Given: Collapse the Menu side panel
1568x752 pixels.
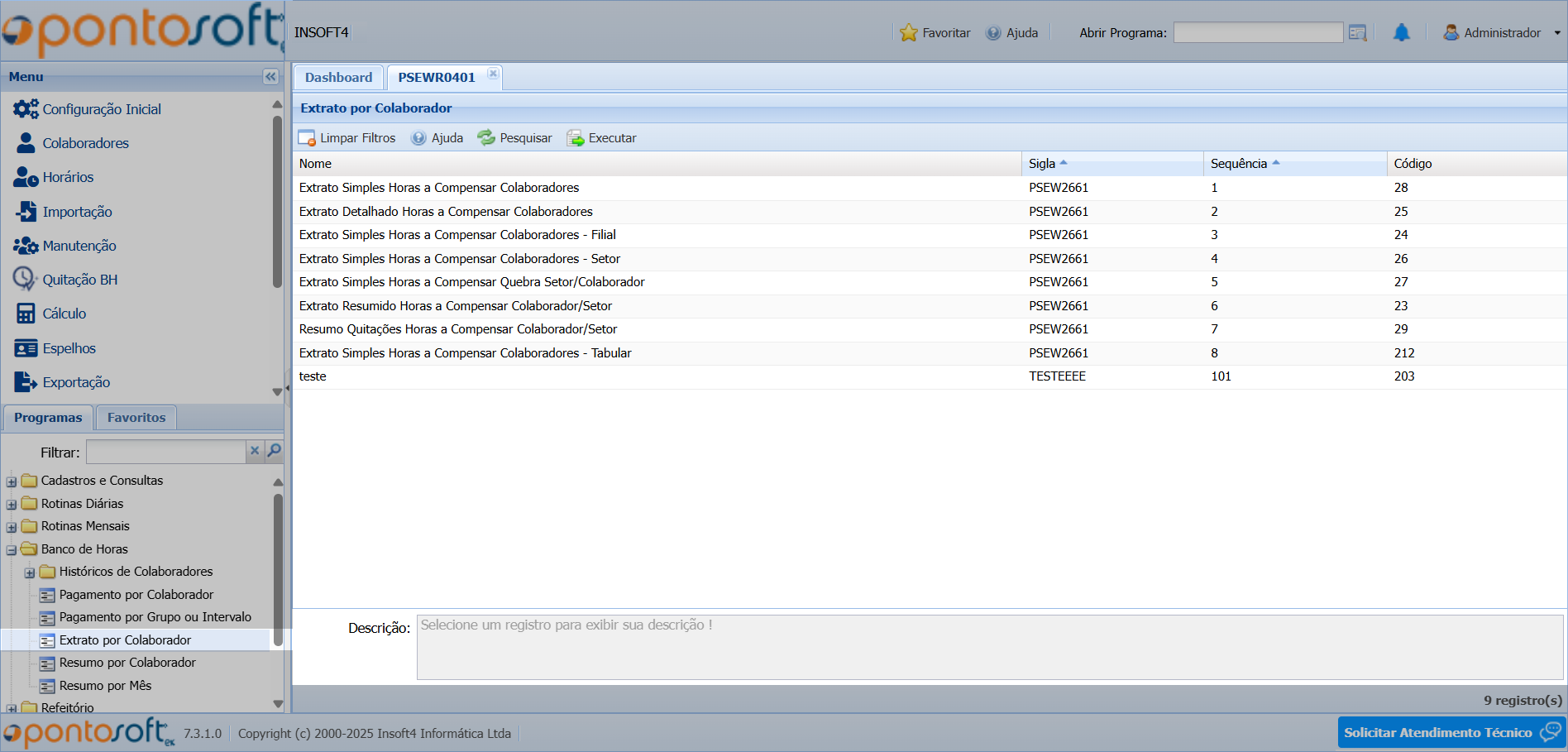Looking at the screenshot, I should tap(270, 77).
